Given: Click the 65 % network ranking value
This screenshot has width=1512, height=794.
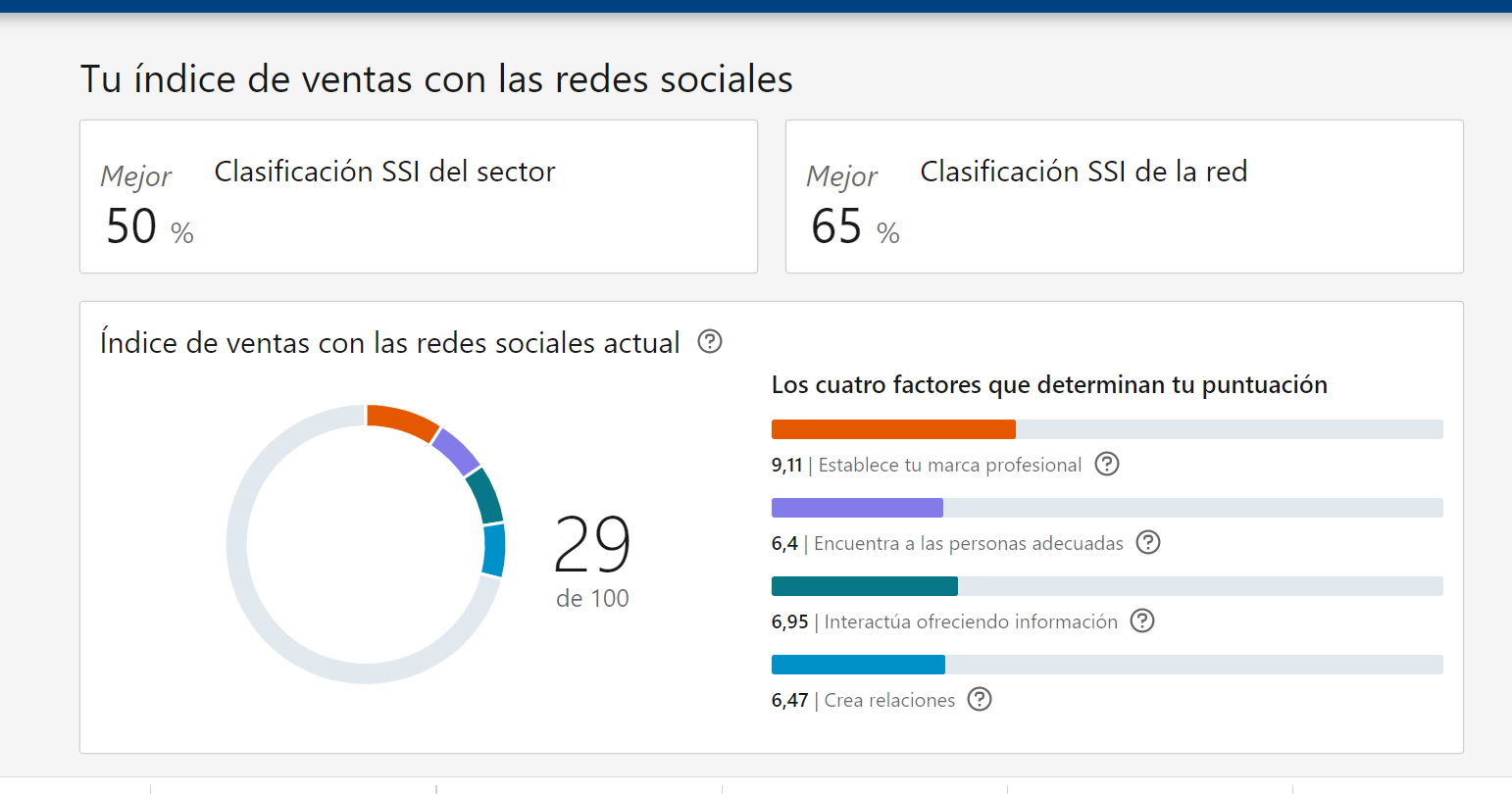Looking at the screenshot, I should tap(855, 226).
